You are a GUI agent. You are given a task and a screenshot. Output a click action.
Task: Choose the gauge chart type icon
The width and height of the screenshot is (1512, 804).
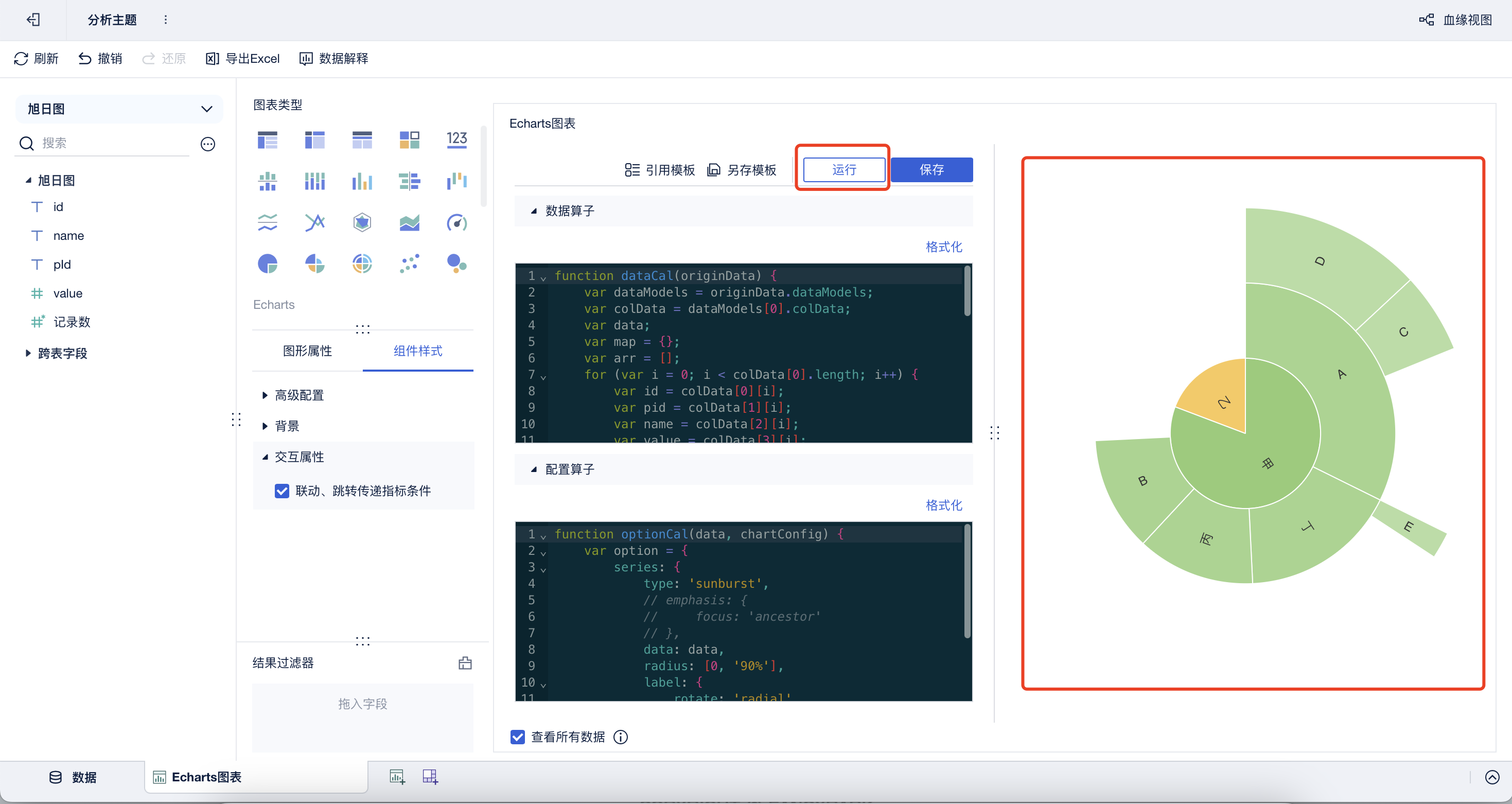coord(456,223)
